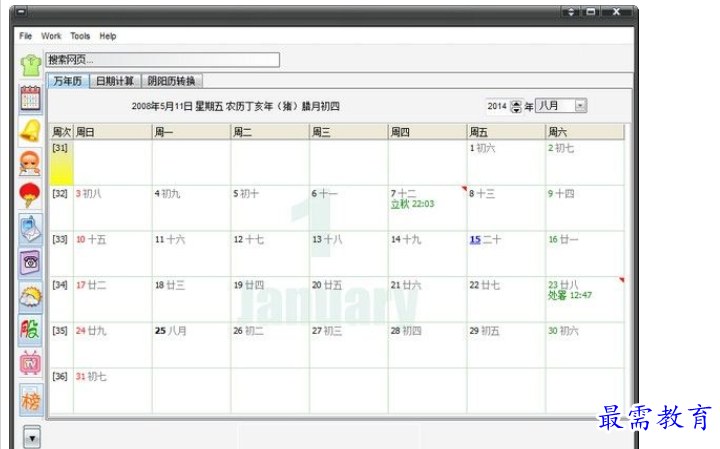Open the calendar icon in sidebar

pos(31,98)
